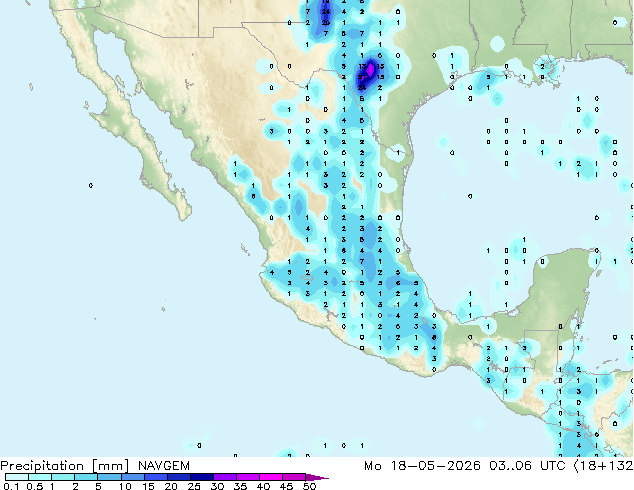This screenshot has width=634, height=490.
Task: Click the legend tick label '25'
Action: pyautogui.click(x=194, y=486)
